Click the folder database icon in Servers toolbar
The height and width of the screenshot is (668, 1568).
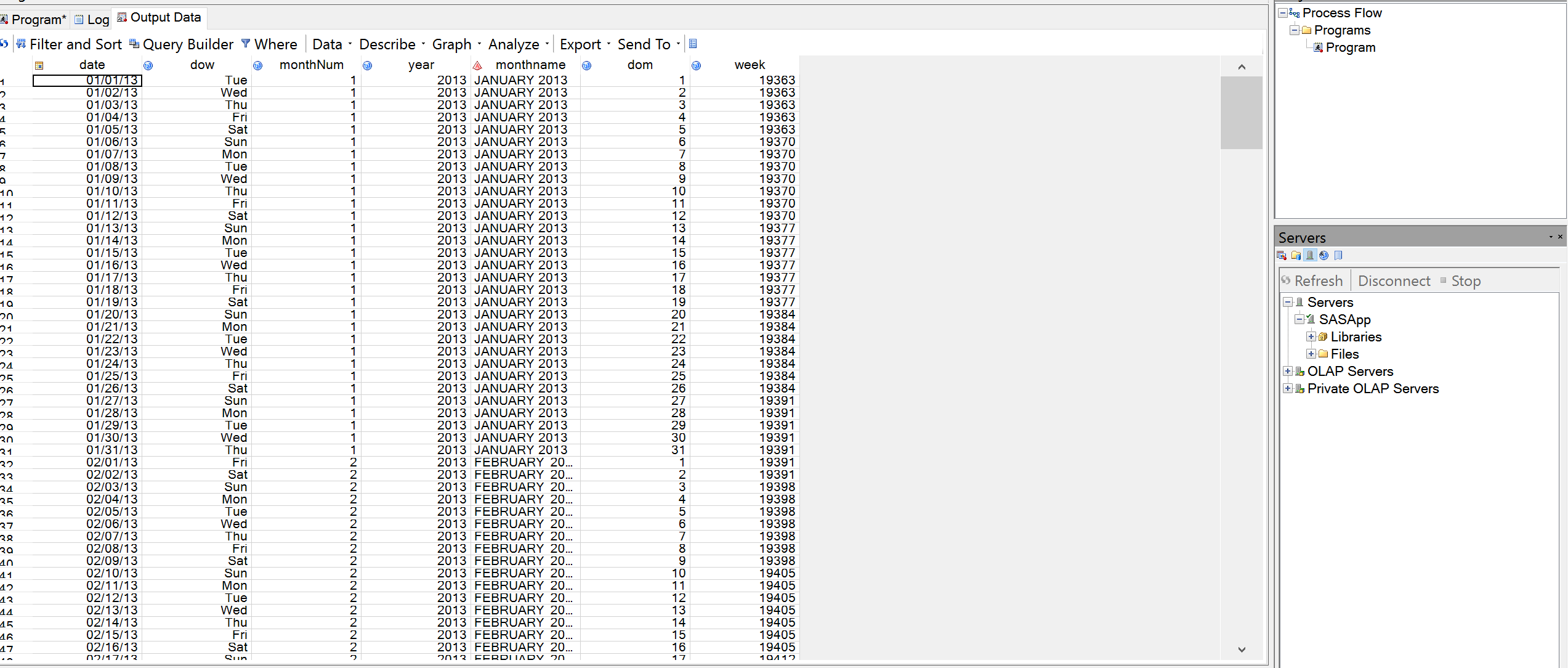[1296, 256]
